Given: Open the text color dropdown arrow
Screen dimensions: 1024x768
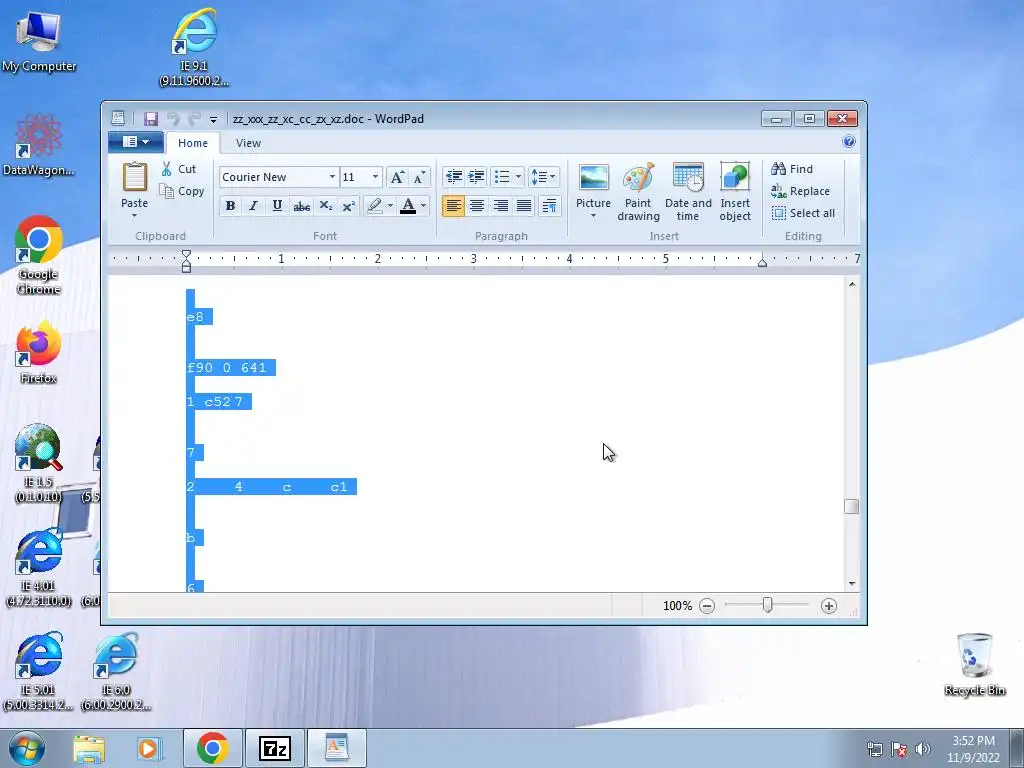Looking at the screenshot, I should coord(424,206).
